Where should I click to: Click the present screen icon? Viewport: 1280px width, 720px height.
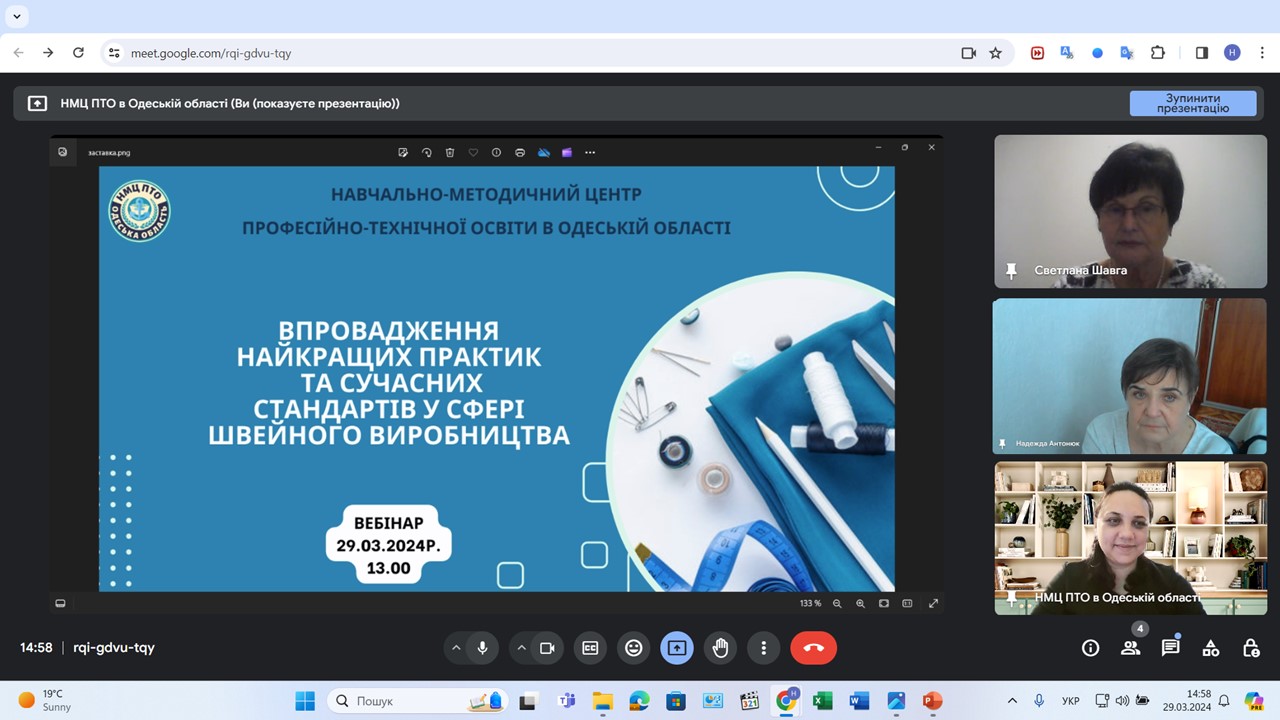point(677,648)
